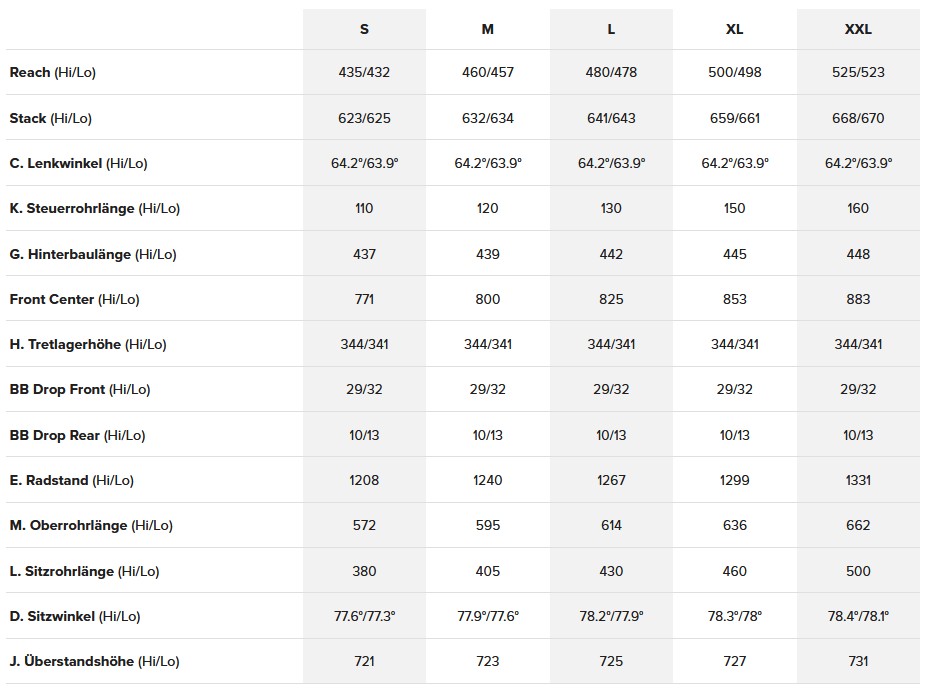Image resolution: width=929 pixels, height=693 pixels.
Task: Click the XXL size column header
Action: click(858, 29)
